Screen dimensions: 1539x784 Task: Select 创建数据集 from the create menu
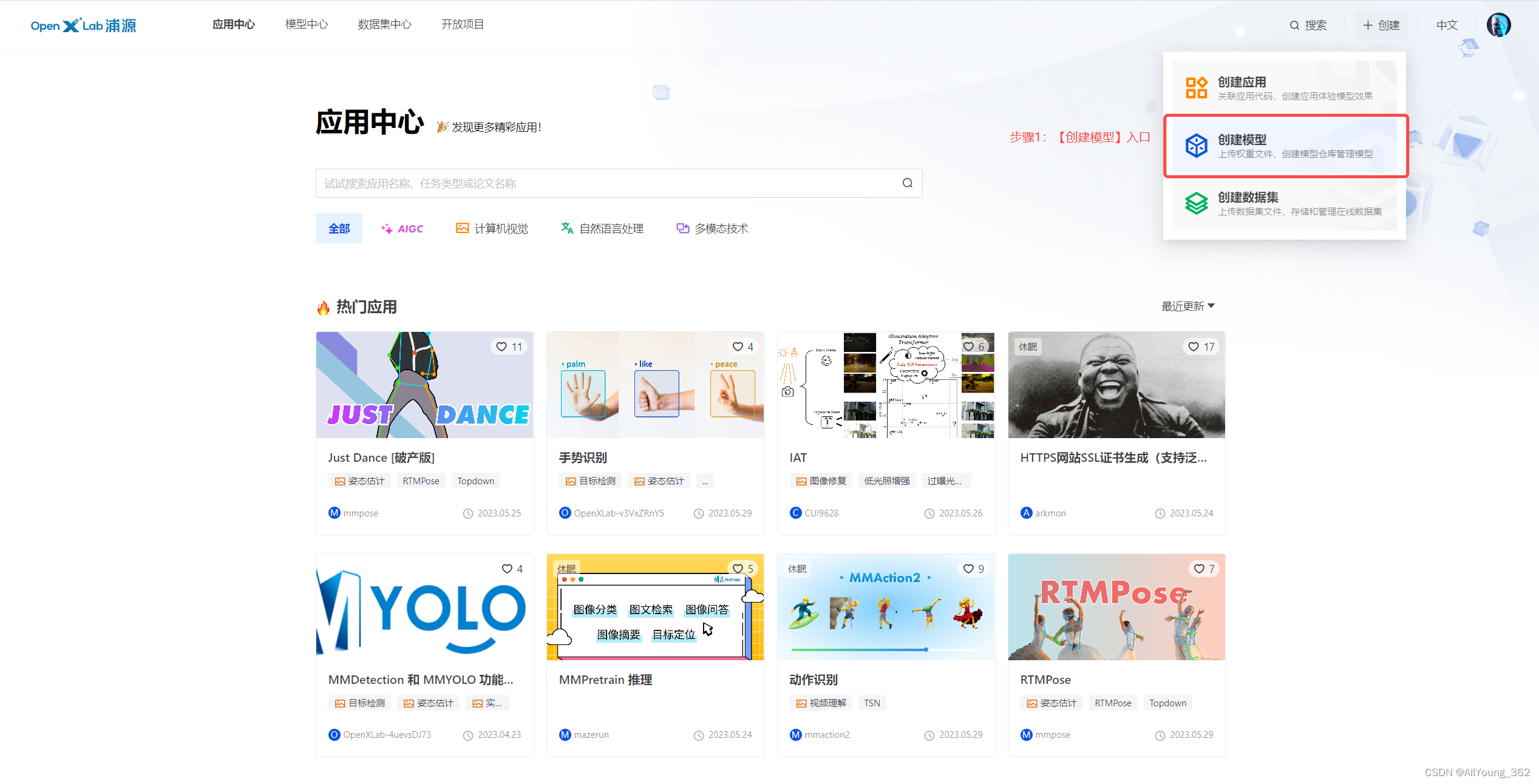pos(1285,203)
